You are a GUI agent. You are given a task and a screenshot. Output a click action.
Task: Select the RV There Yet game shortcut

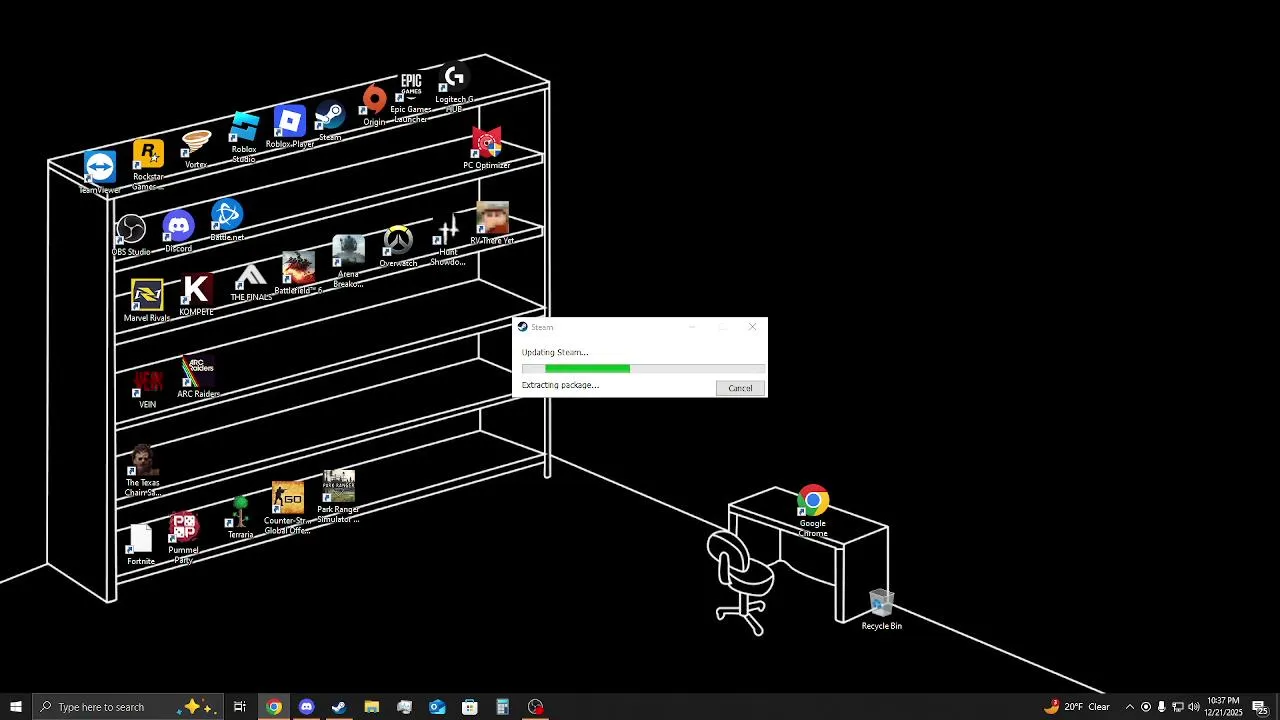point(492,224)
